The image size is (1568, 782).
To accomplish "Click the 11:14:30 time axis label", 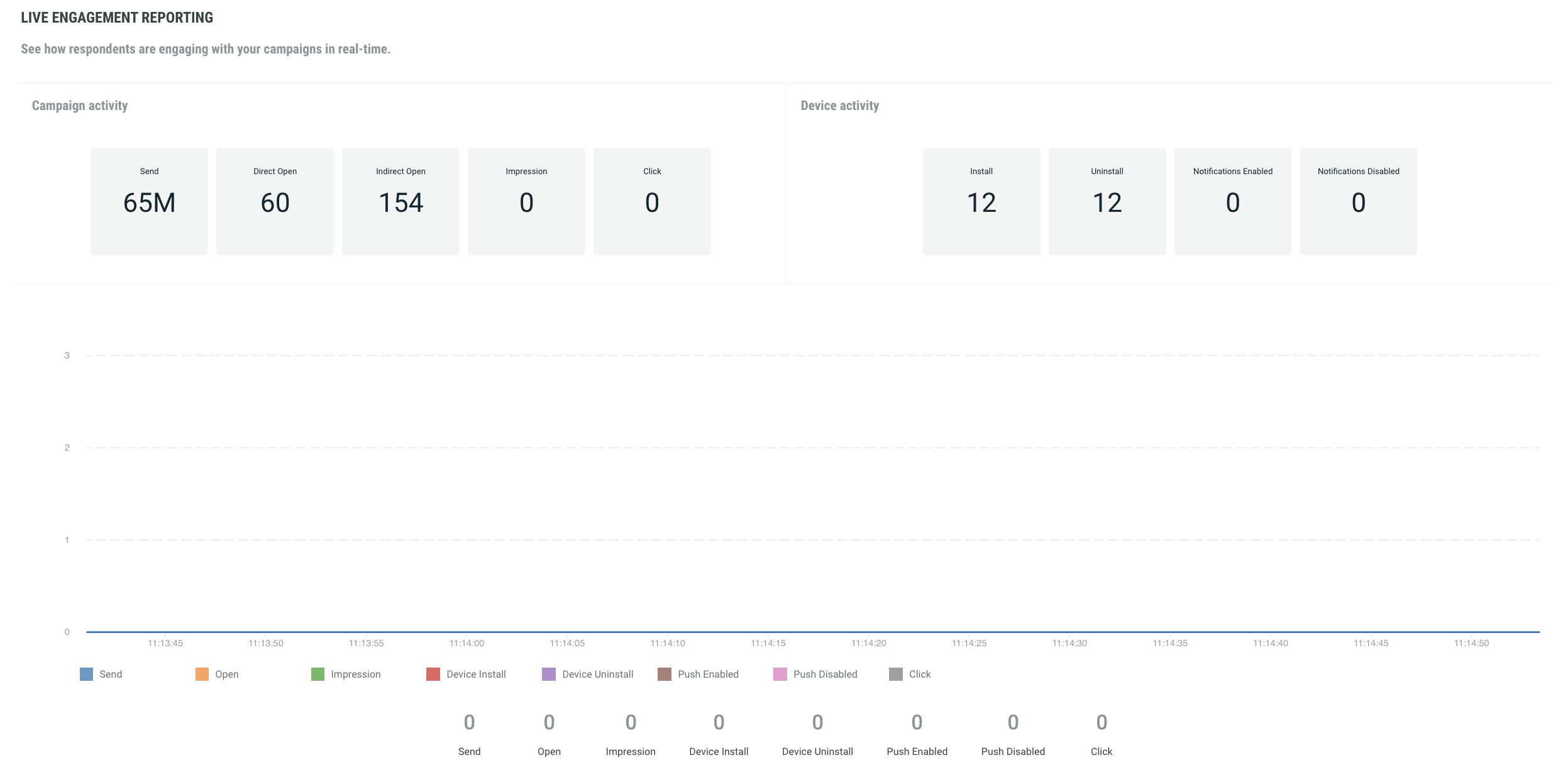I will point(1069,643).
